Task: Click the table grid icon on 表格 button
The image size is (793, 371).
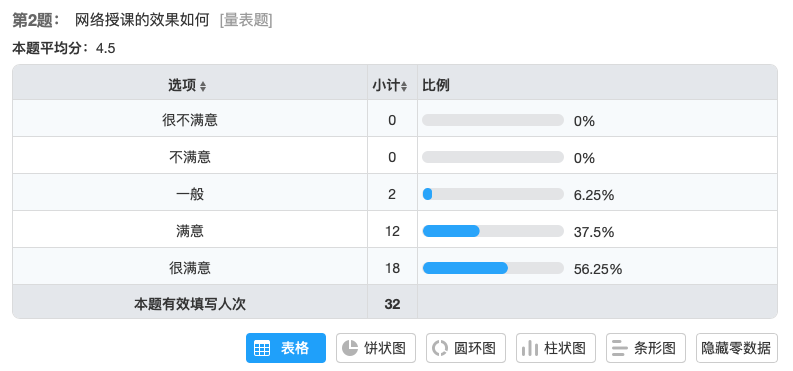Action: click(261, 349)
